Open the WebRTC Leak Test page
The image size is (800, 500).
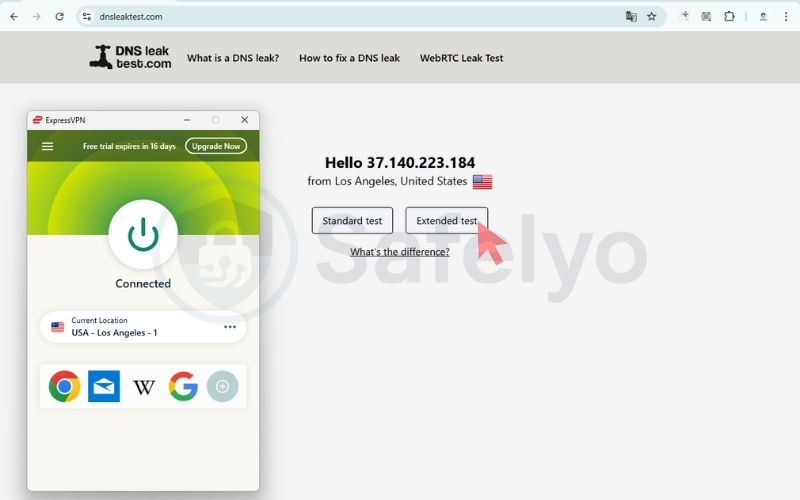click(461, 58)
